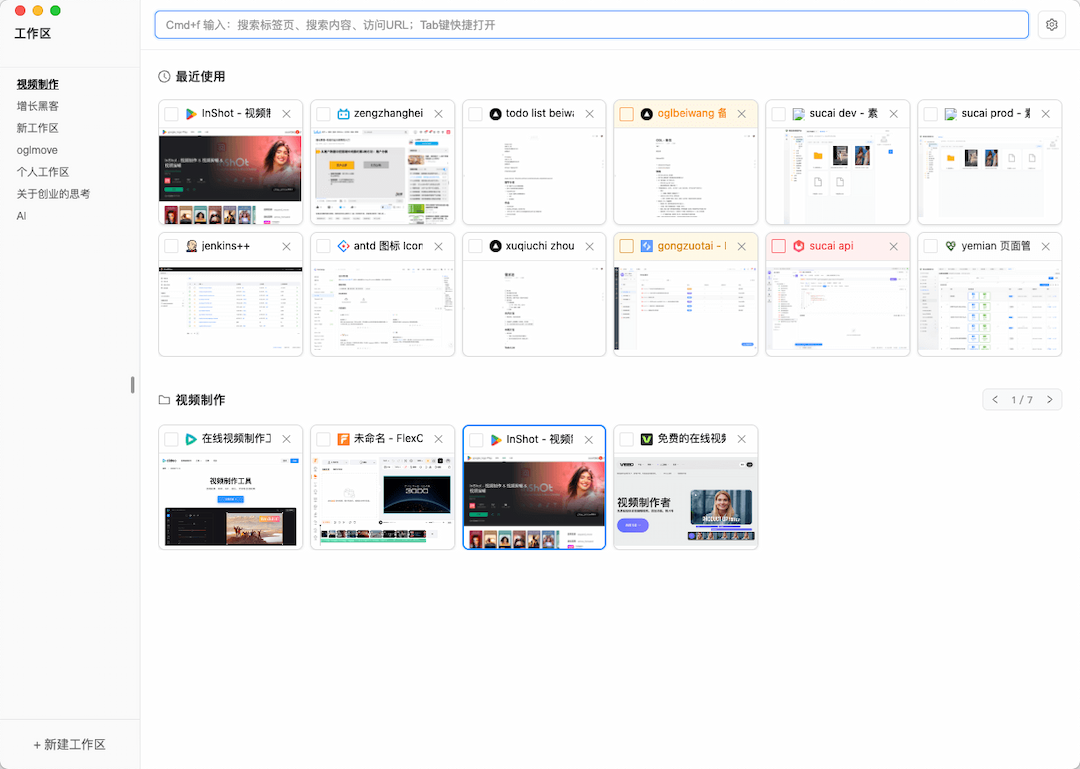Go to next page with right chevron
This screenshot has height=769, width=1080.
(x=1049, y=398)
